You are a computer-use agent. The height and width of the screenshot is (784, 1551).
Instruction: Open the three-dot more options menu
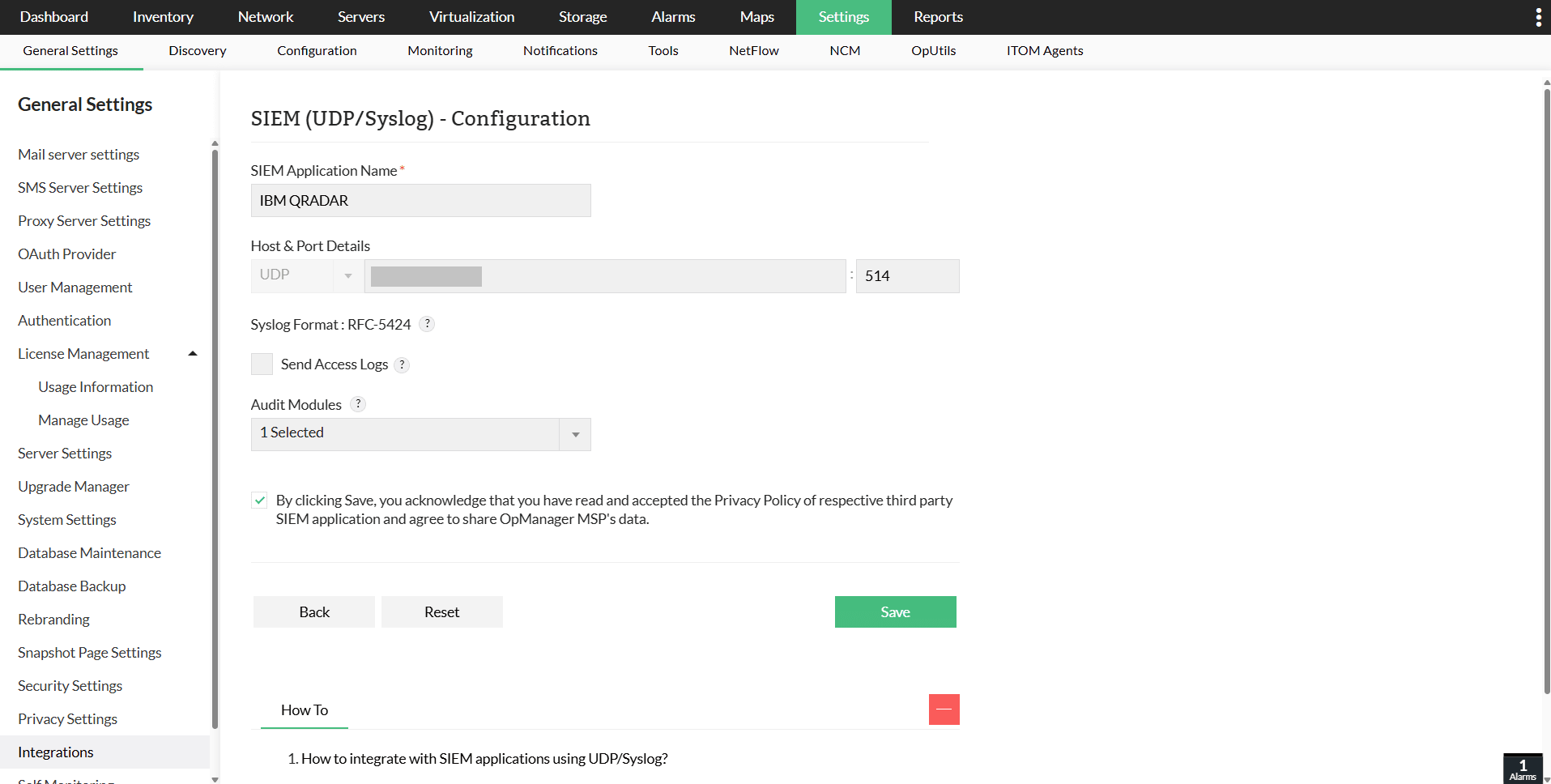[x=1538, y=17]
